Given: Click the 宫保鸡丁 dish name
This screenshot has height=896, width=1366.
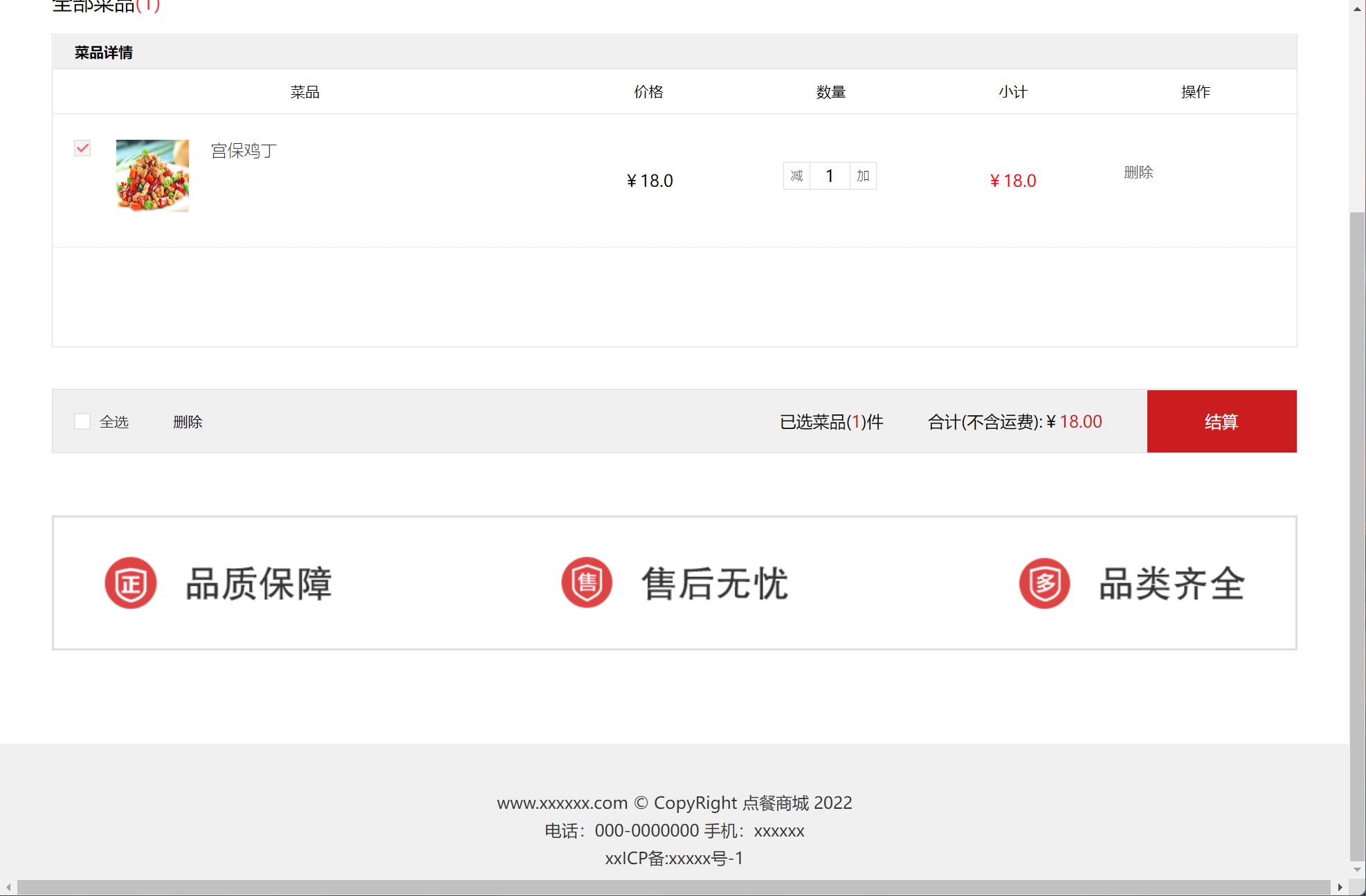Looking at the screenshot, I should (x=244, y=151).
